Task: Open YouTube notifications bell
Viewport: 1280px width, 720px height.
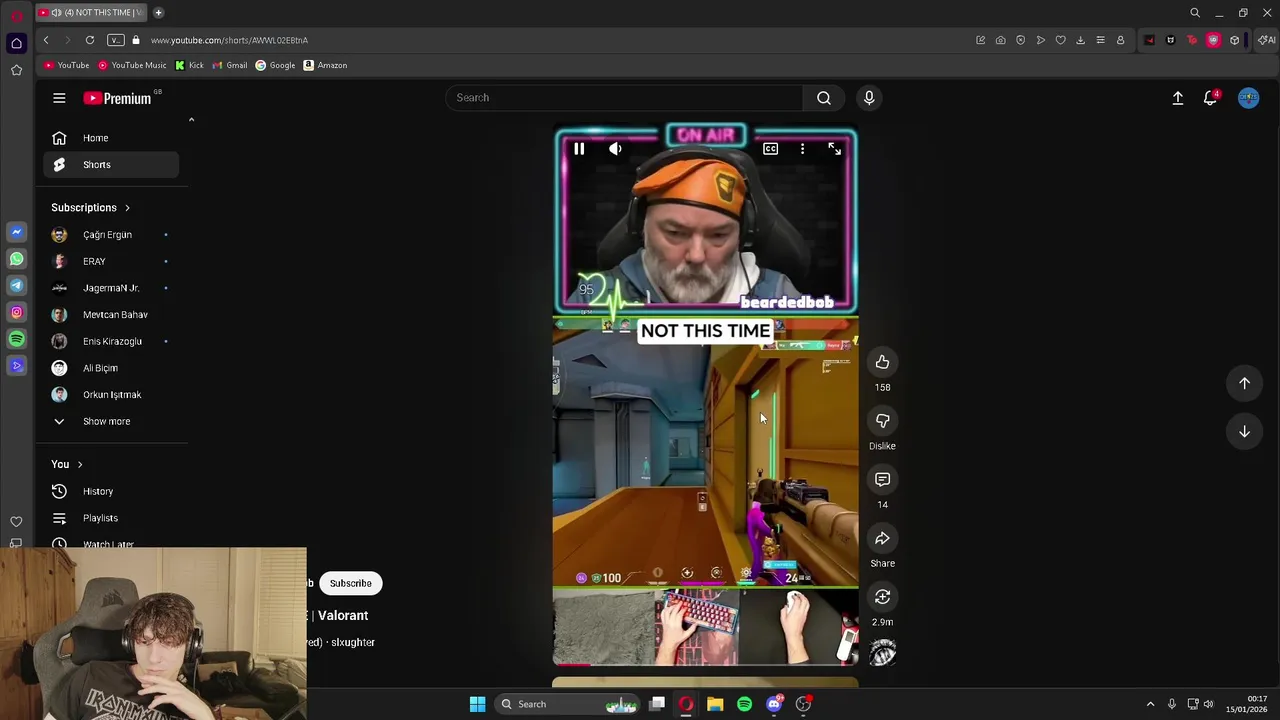Action: click(1211, 98)
